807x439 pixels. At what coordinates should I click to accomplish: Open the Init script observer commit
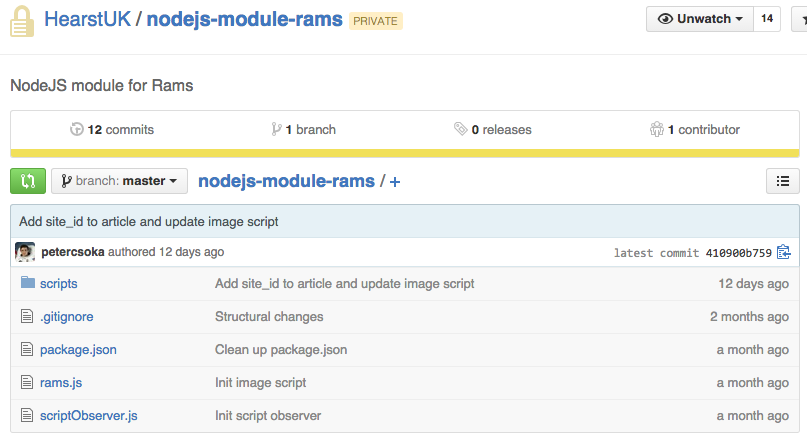tap(268, 416)
